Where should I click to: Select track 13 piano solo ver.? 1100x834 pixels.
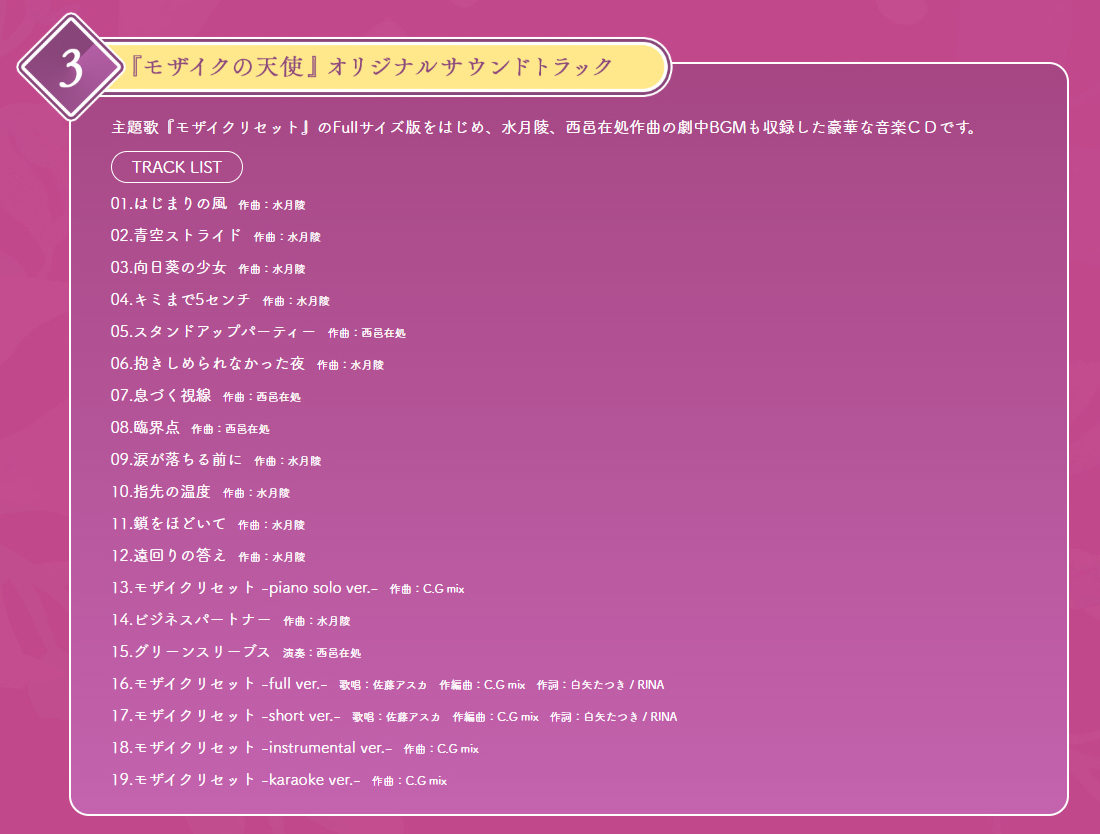coord(244,588)
